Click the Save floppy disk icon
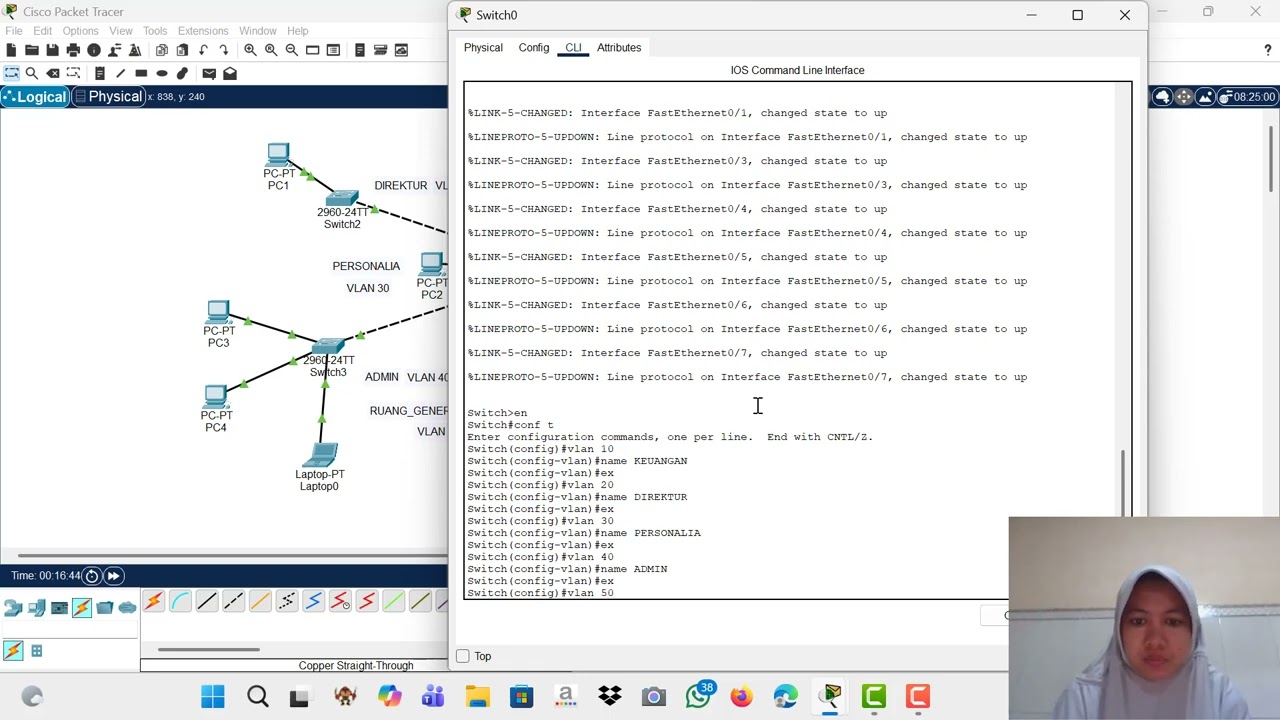1280x720 pixels. point(52,50)
